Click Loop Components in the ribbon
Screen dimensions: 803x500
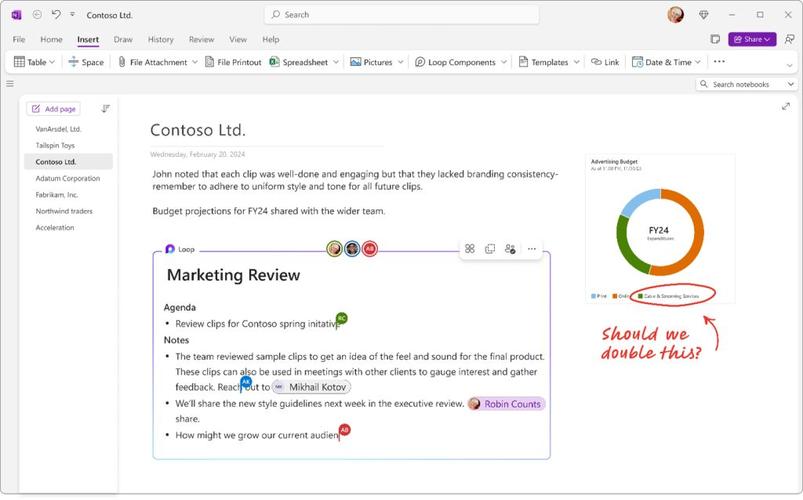tap(455, 62)
